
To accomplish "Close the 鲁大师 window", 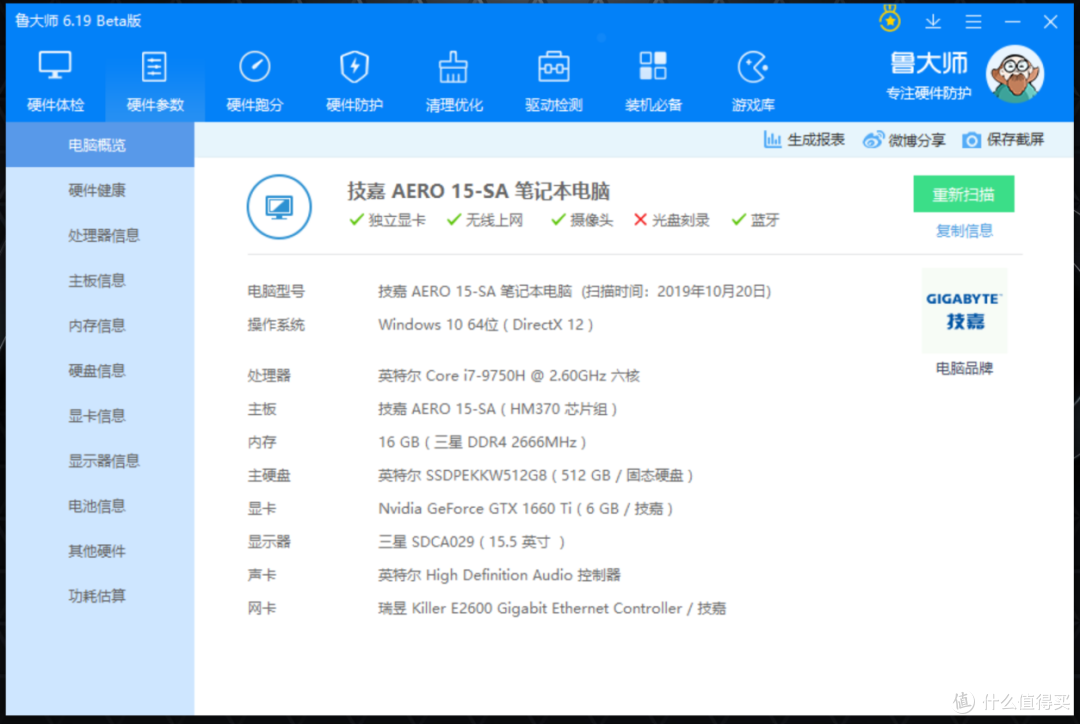I will 1050,22.
